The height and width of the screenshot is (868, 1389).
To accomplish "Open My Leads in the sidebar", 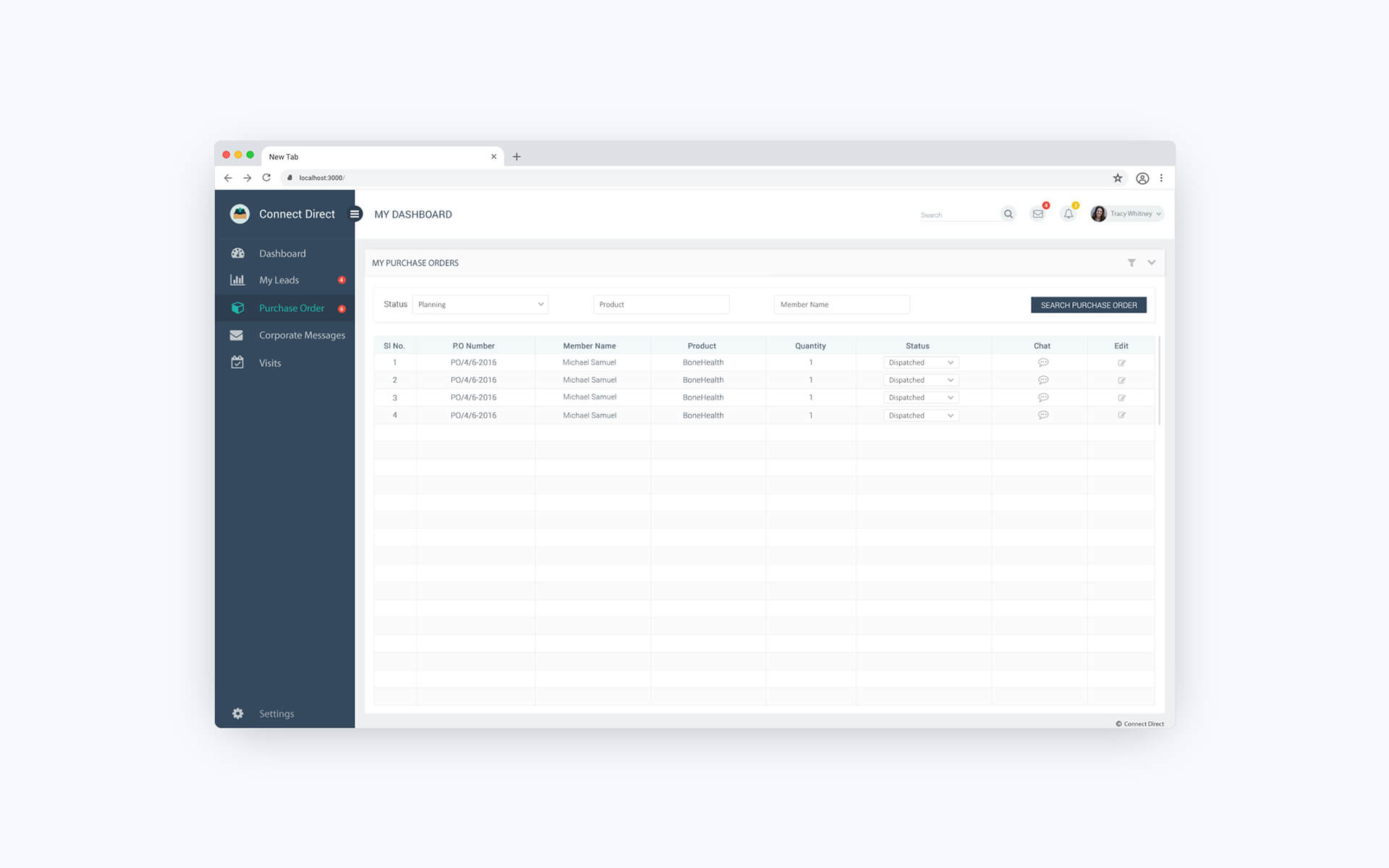I will (x=279, y=281).
